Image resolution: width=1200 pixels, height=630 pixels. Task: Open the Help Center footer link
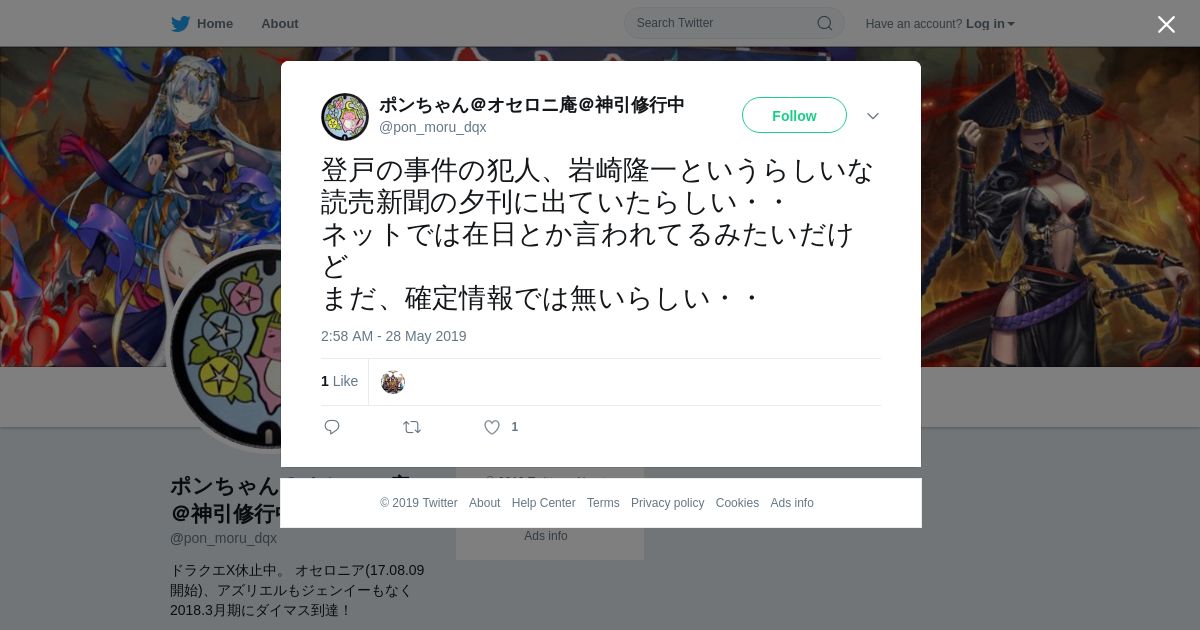(544, 503)
